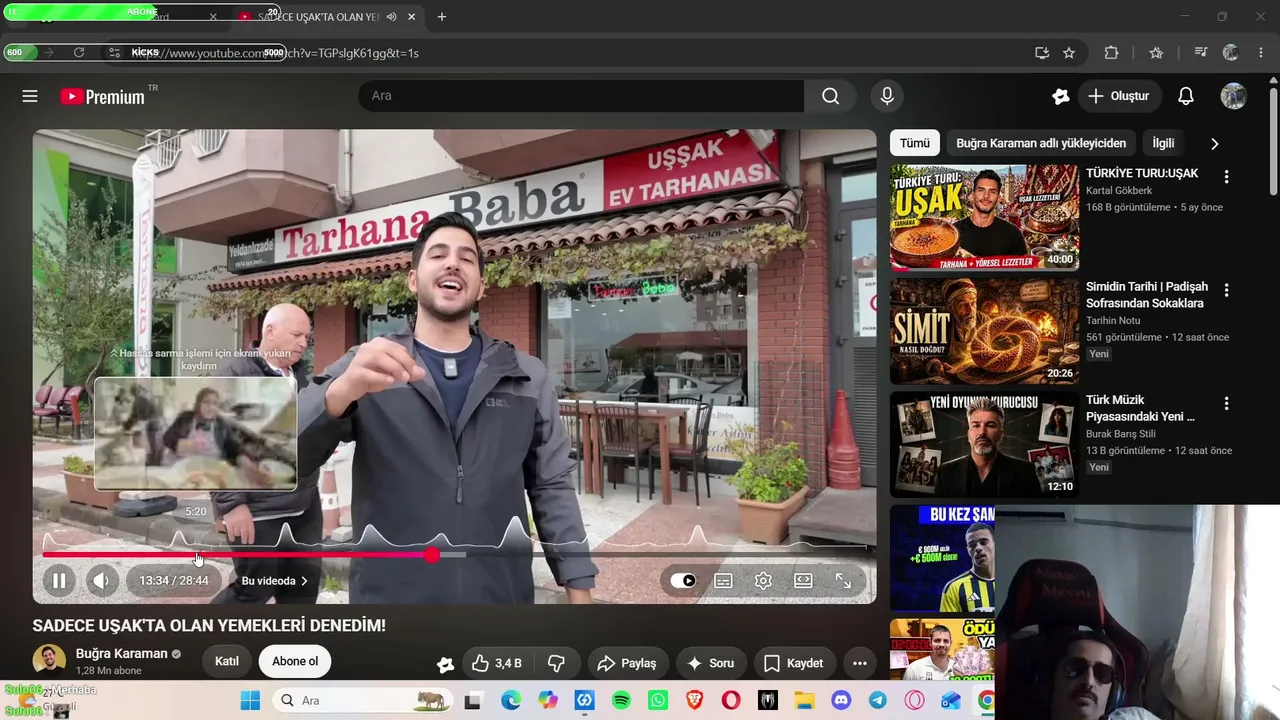Show more filter chips with right arrow
This screenshot has height=720, width=1280.
coord(1215,143)
